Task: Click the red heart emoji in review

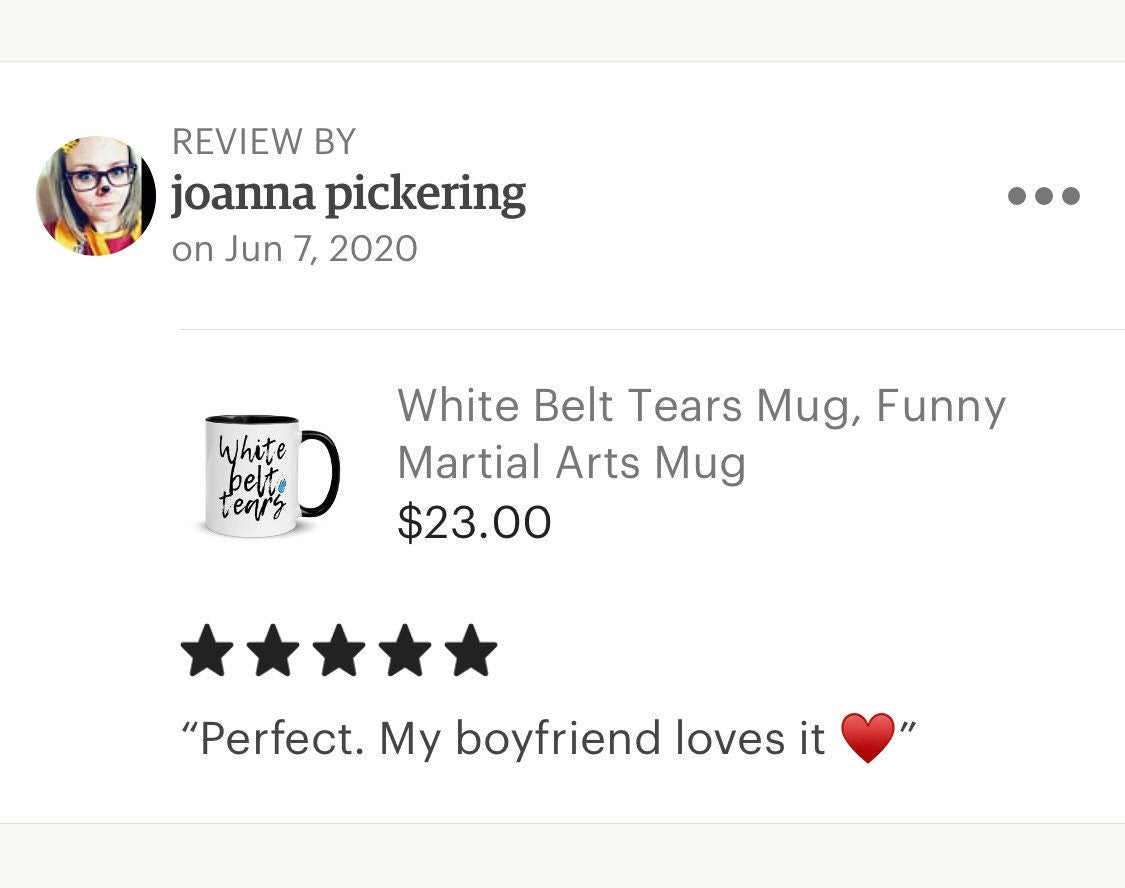Action: 867,738
